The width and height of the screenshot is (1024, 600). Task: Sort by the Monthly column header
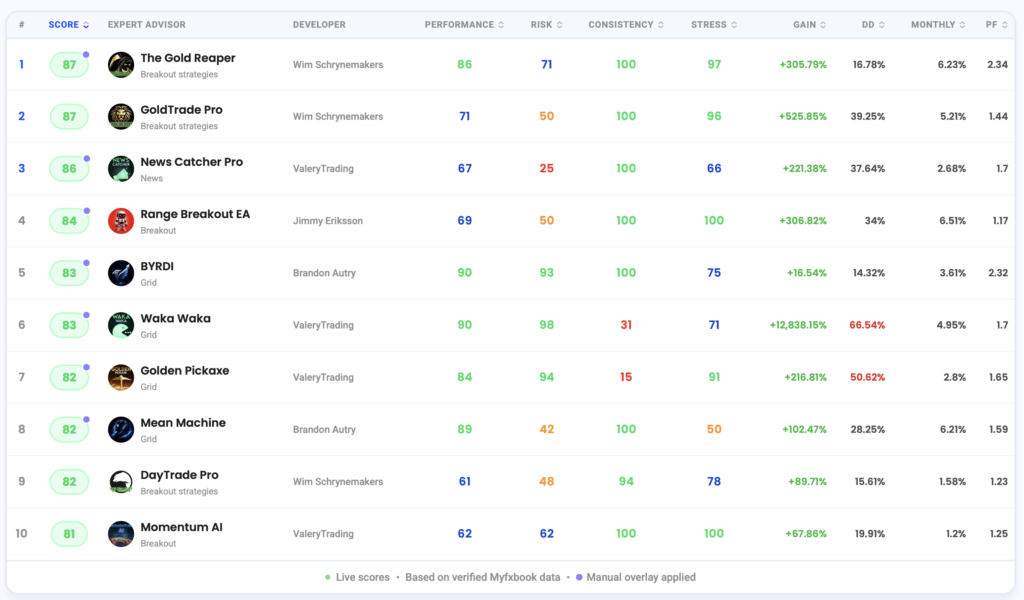point(938,25)
